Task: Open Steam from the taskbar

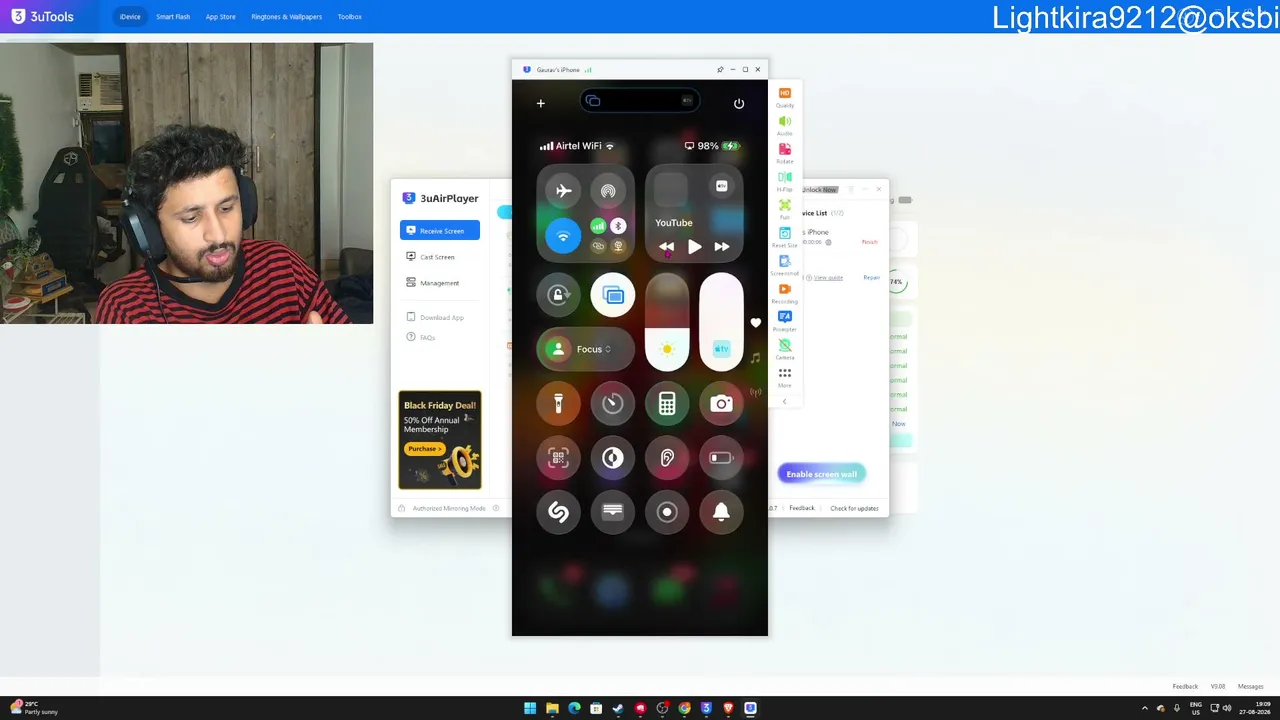Action: click(x=618, y=709)
